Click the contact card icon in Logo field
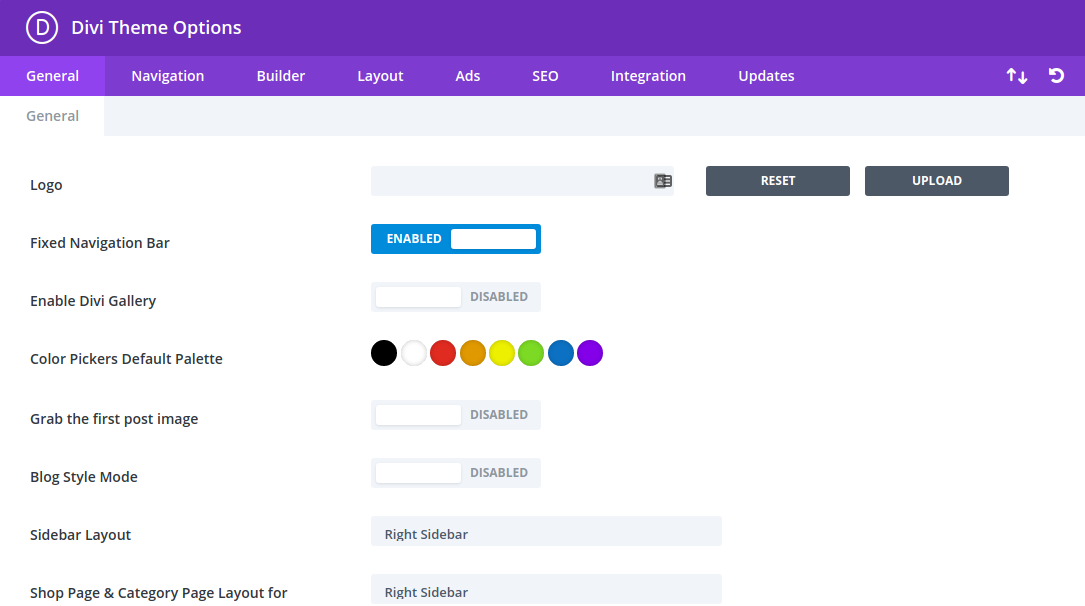The image size is (1085, 606). [663, 181]
